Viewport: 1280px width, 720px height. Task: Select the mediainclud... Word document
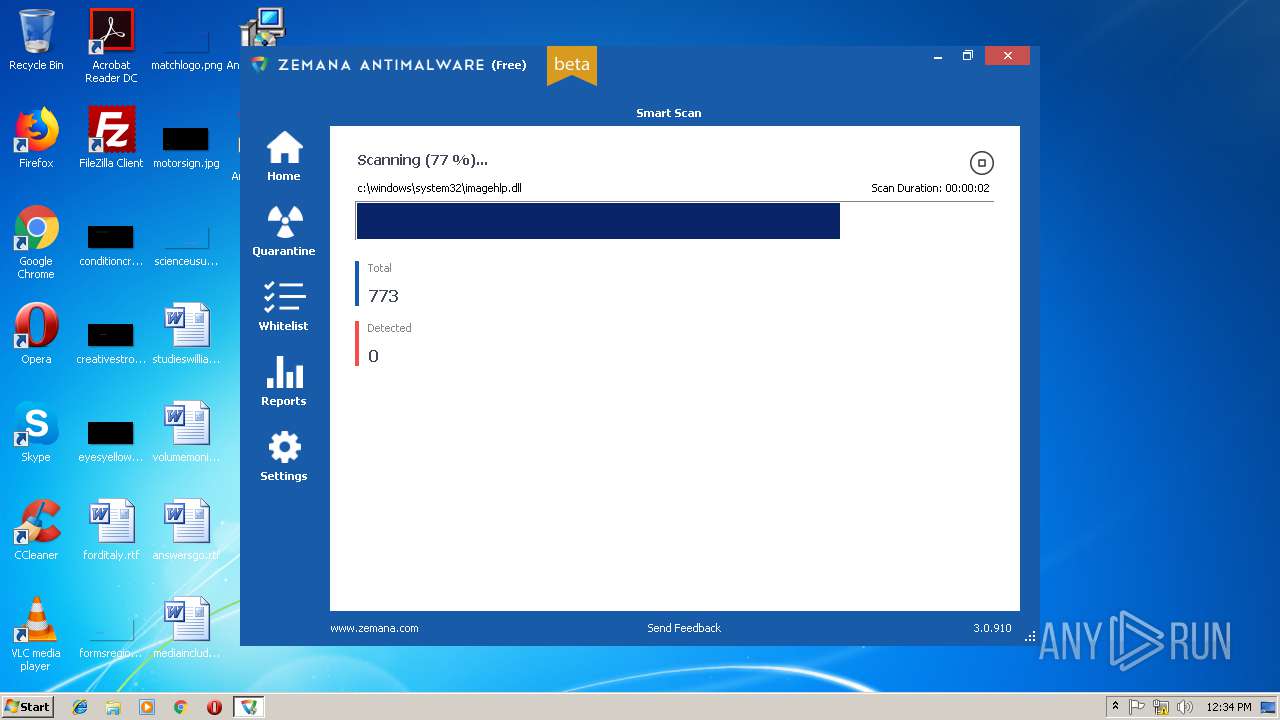click(x=186, y=628)
